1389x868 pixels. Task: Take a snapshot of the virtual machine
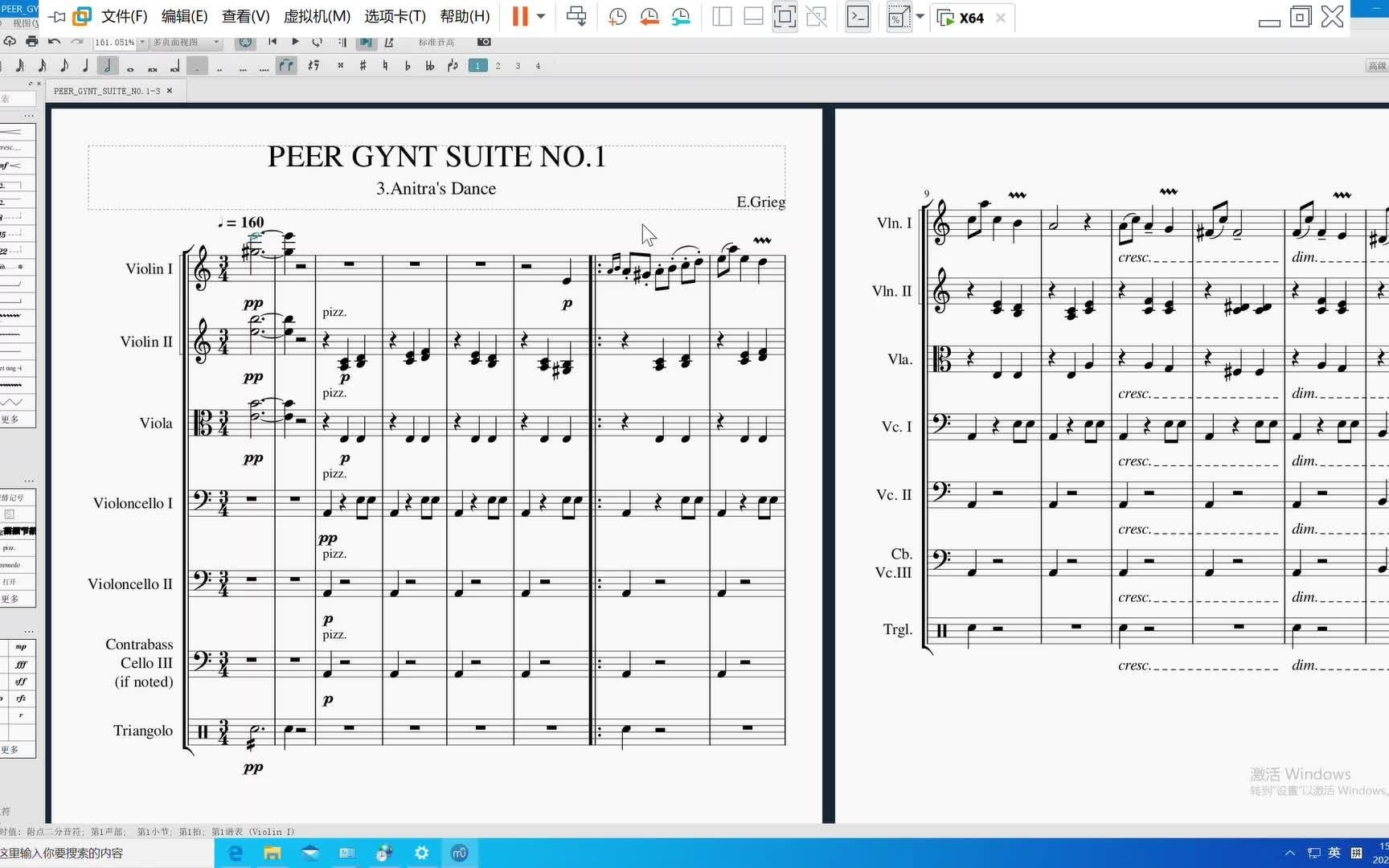coord(617,17)
